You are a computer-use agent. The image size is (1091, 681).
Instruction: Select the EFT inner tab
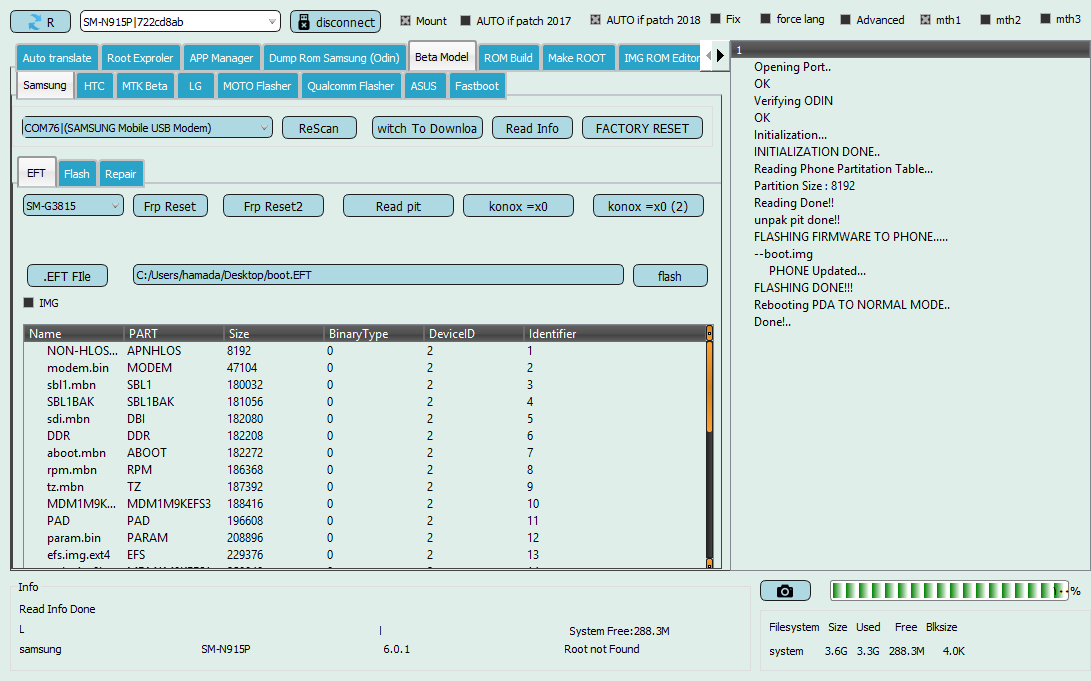[x=36, y=173]
